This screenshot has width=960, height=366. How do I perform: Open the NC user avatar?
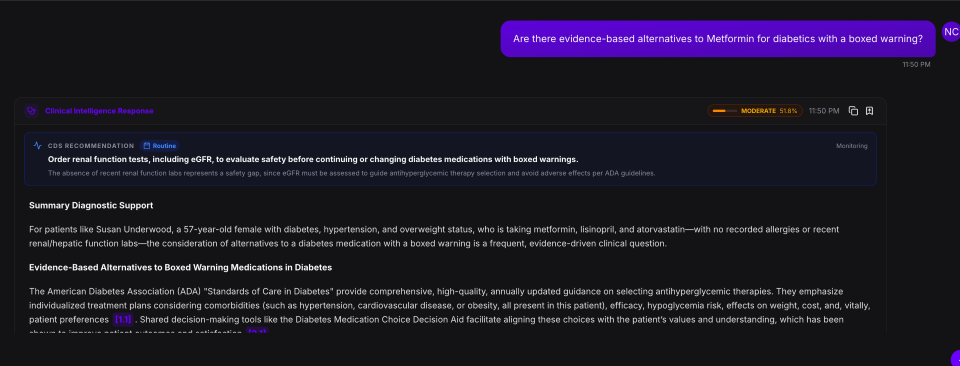tap(951, 32)
